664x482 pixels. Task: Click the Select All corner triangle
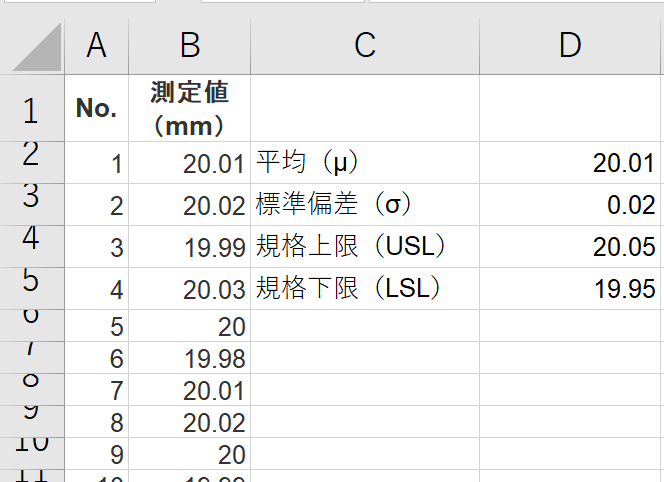click(x=38, y=47)
